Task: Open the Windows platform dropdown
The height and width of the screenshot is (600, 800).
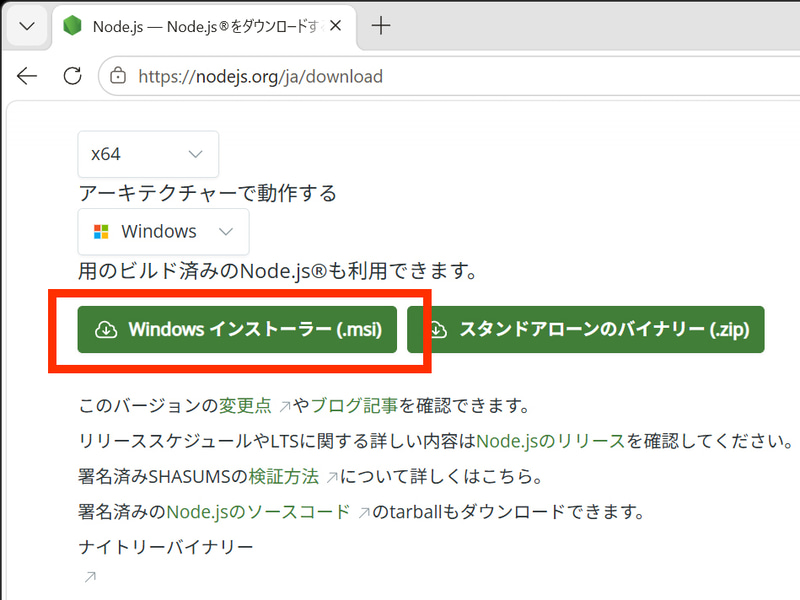Action: (x=163, y=232)
